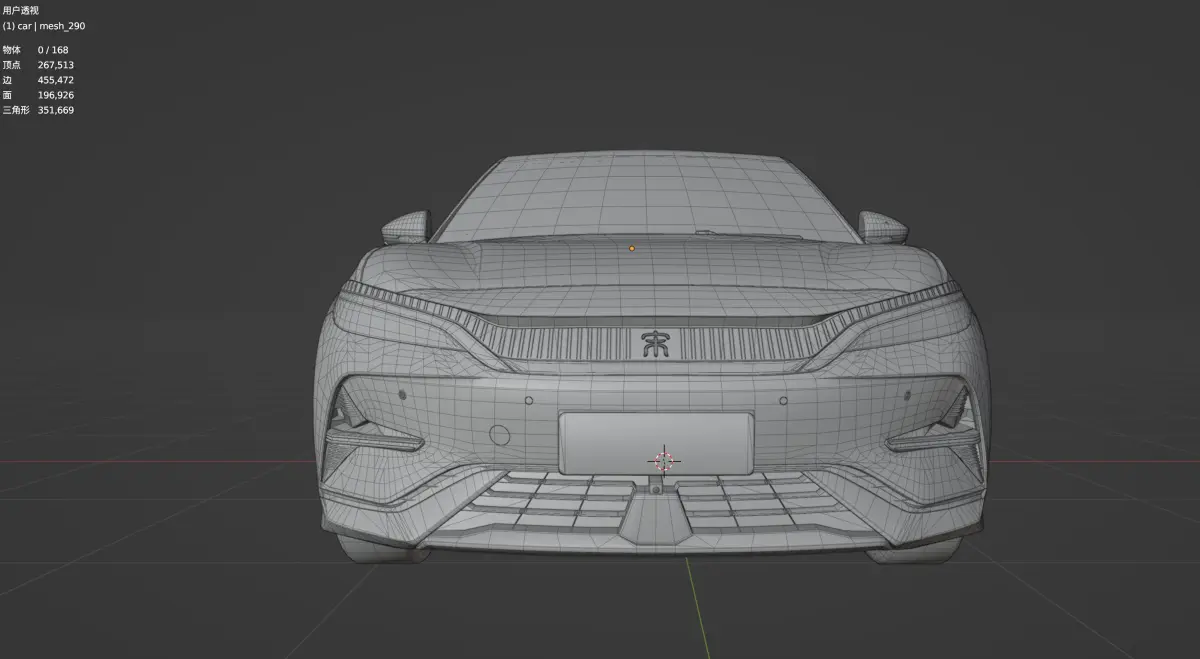
Task: Click the 用户透视 view label
Action: (21, 10)
